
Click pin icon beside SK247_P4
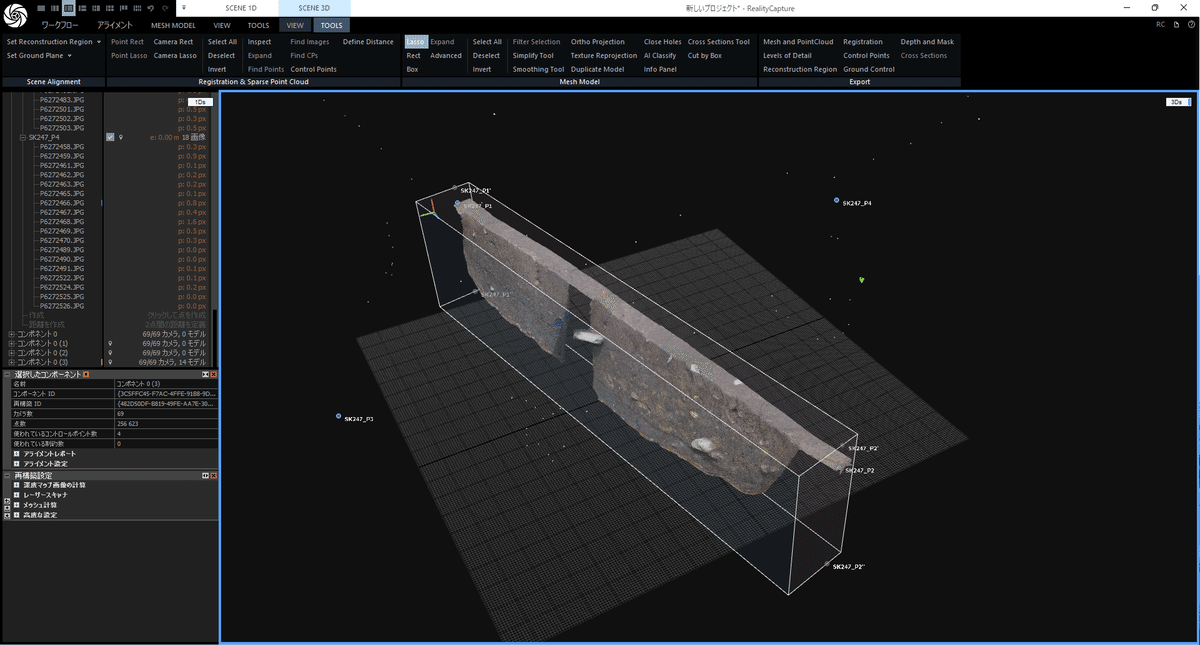(x=120, y=137)
